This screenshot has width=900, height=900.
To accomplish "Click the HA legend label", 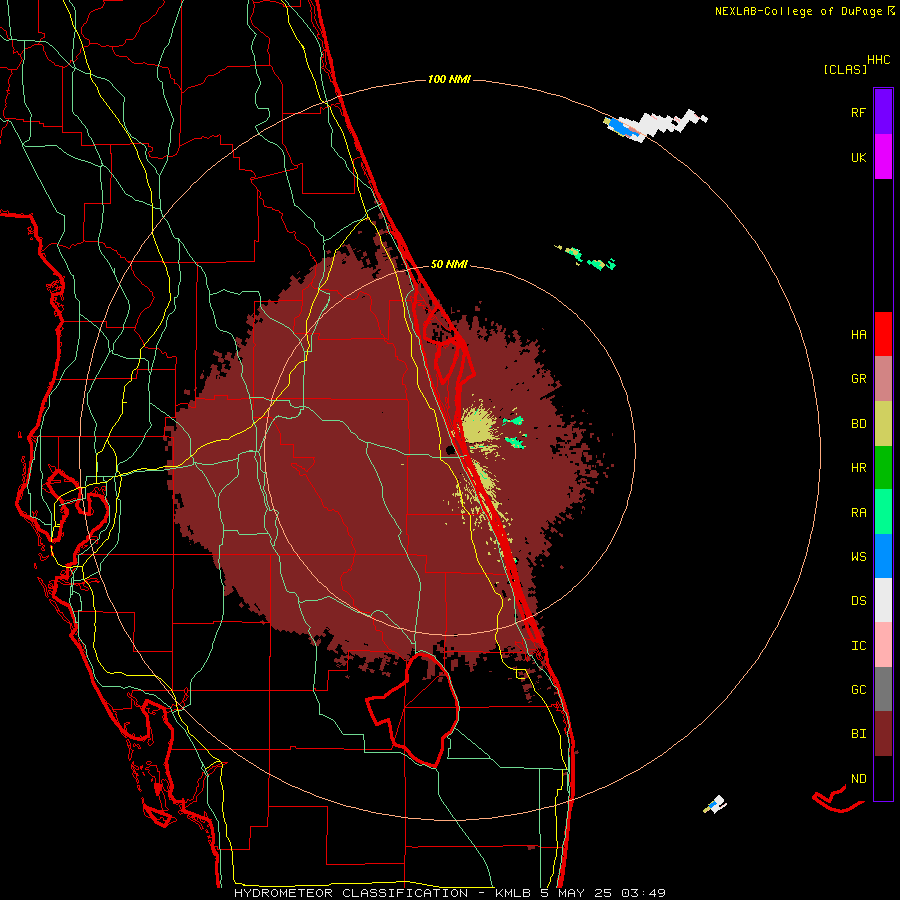I will tap(858, 334).
